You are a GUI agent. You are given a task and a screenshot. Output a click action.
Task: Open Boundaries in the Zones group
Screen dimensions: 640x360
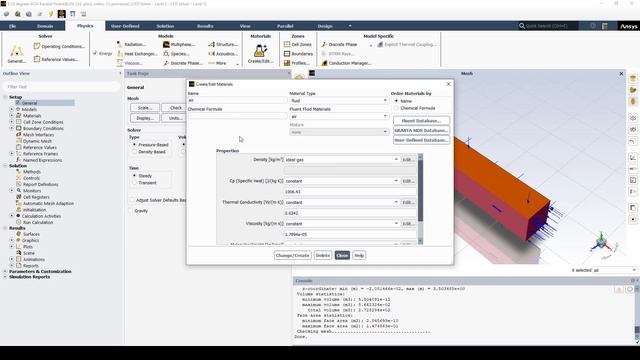(298, 53)
